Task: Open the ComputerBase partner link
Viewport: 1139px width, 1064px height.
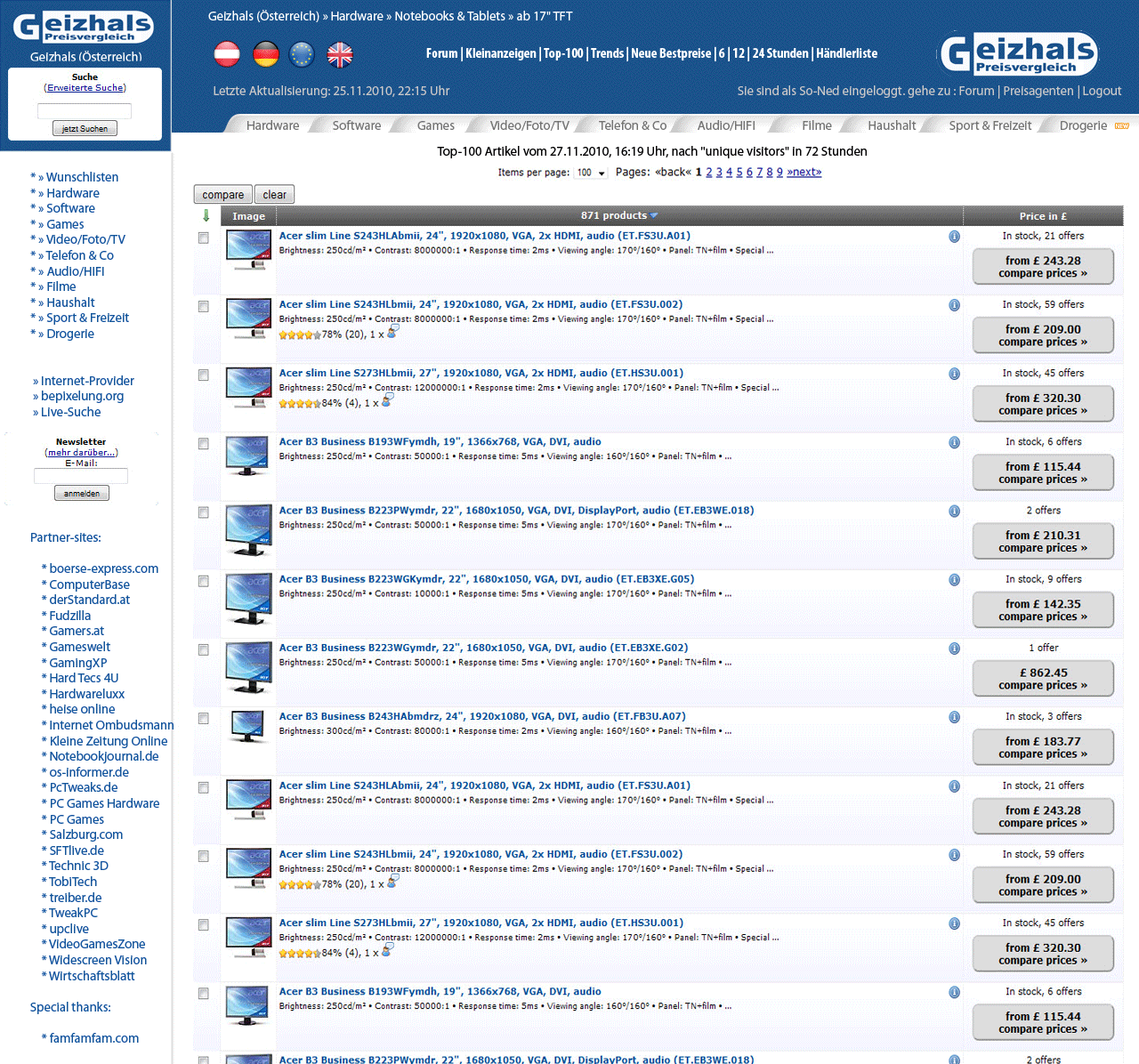Action: point(89,584)
